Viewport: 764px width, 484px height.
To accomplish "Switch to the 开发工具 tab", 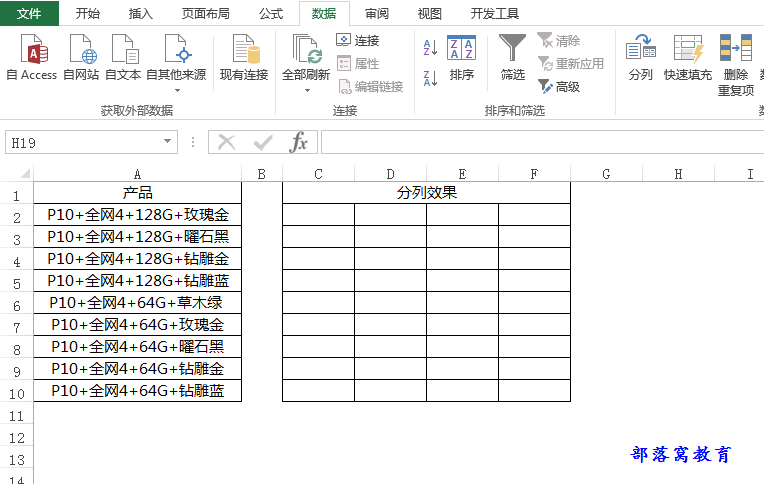I will click(495, 14).
